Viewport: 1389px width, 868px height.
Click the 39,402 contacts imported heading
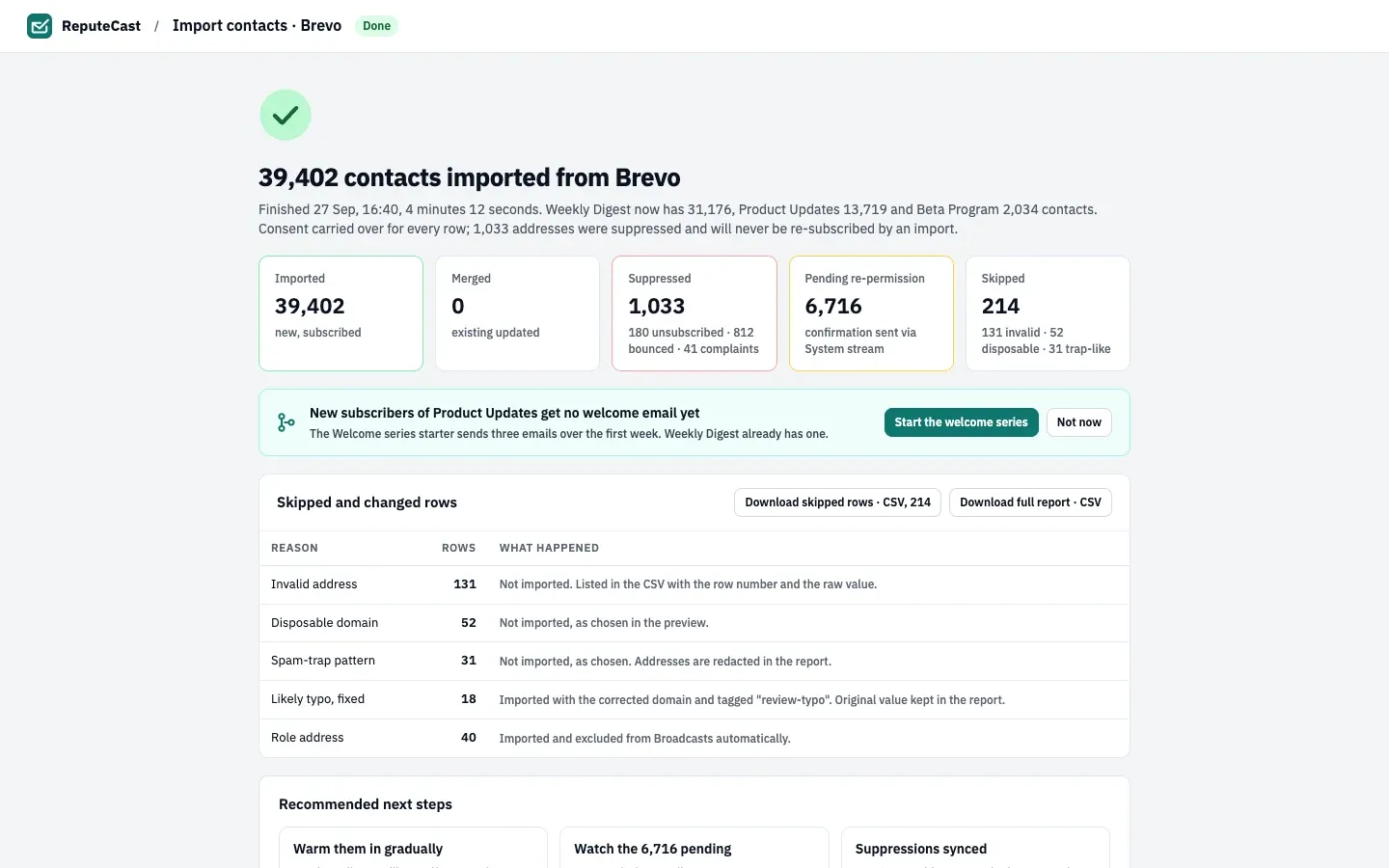[470, 177]
